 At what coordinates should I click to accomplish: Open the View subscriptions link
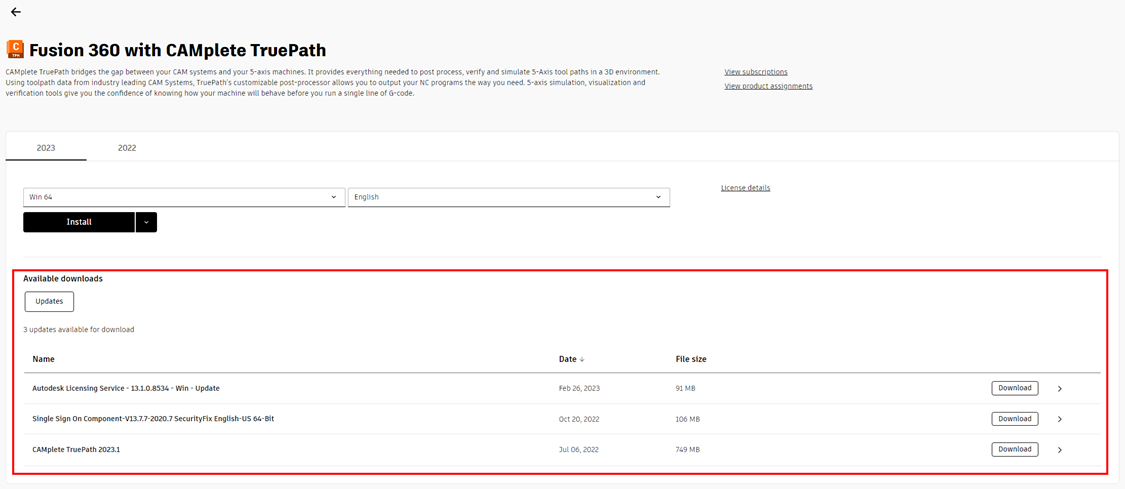pos(756,72)
